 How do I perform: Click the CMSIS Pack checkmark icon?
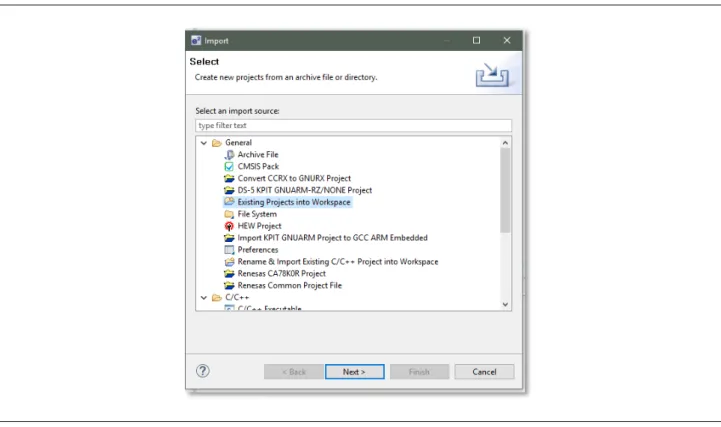point(229,166)
